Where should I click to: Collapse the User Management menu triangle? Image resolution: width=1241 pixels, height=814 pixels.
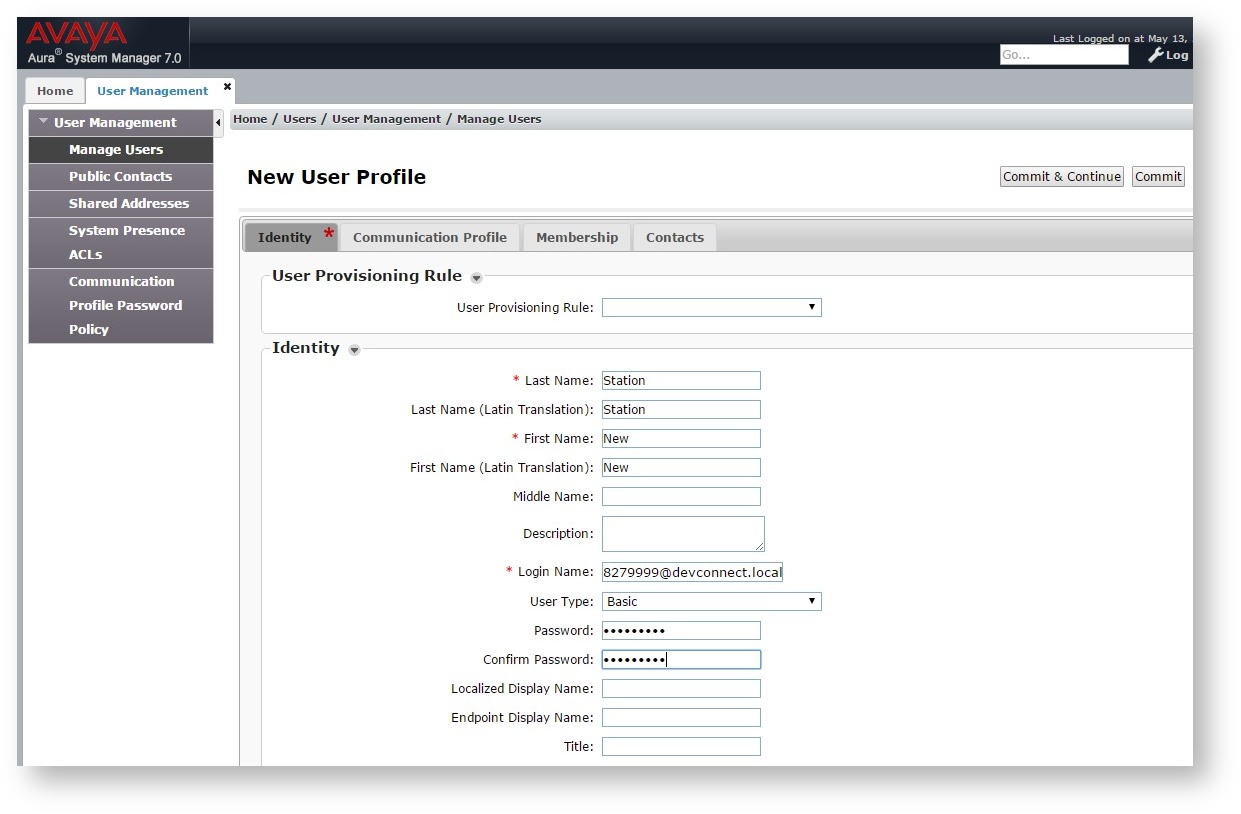tap(43, 122)
